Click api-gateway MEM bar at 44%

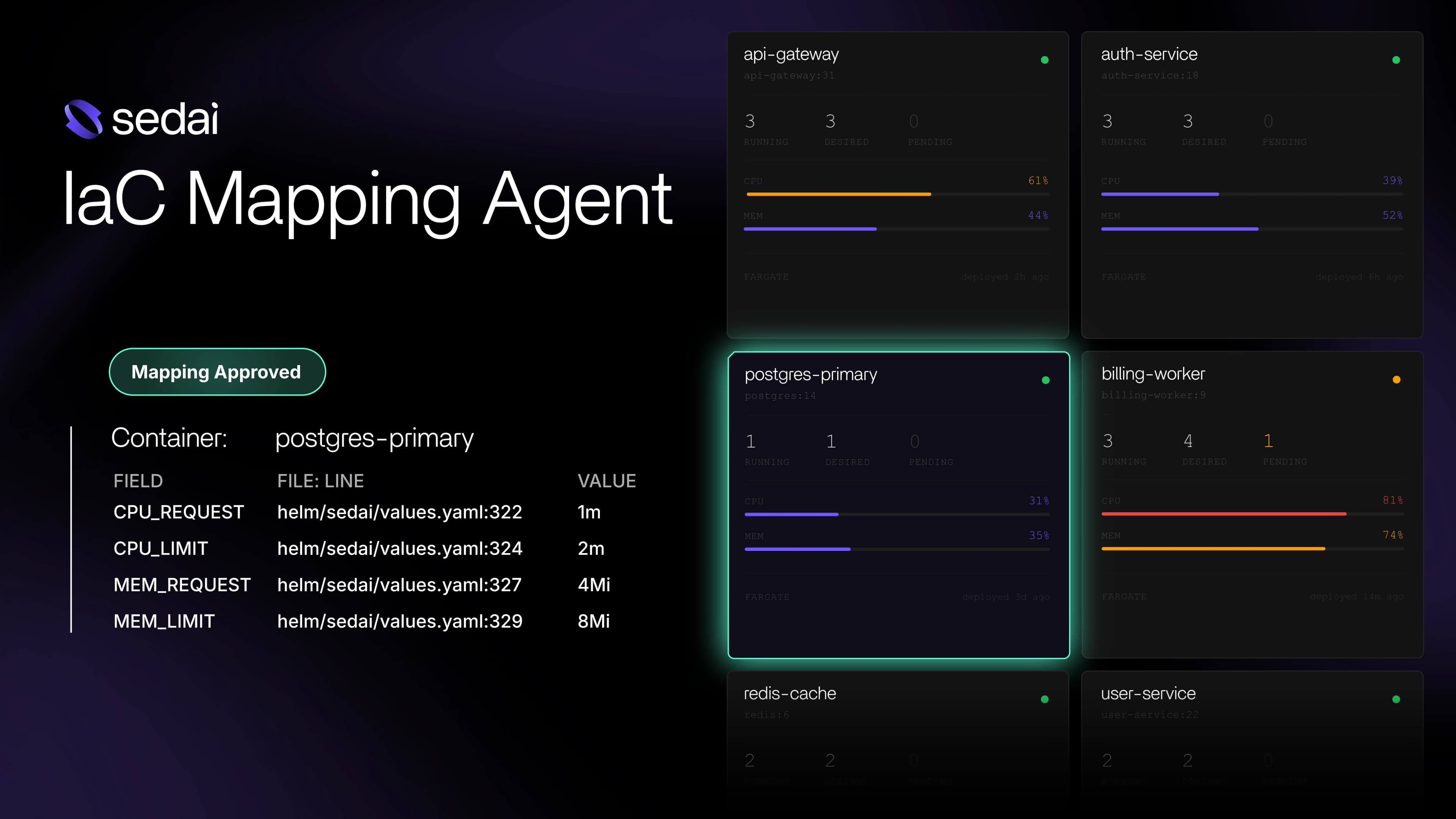[x=896, y=229]
